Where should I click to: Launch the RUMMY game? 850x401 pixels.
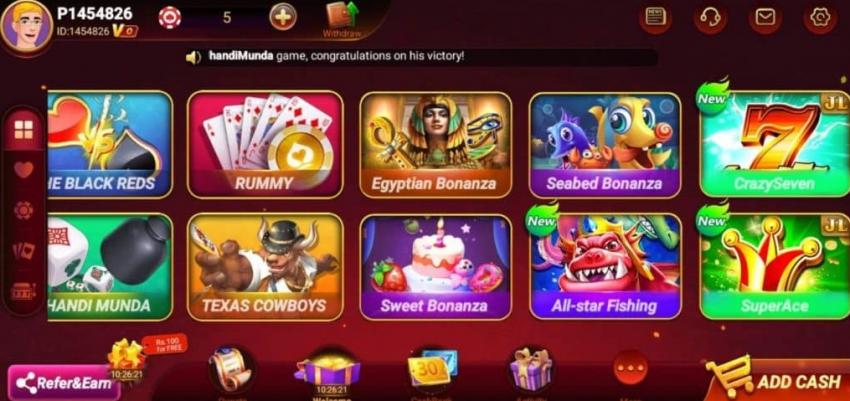point(265,144)
